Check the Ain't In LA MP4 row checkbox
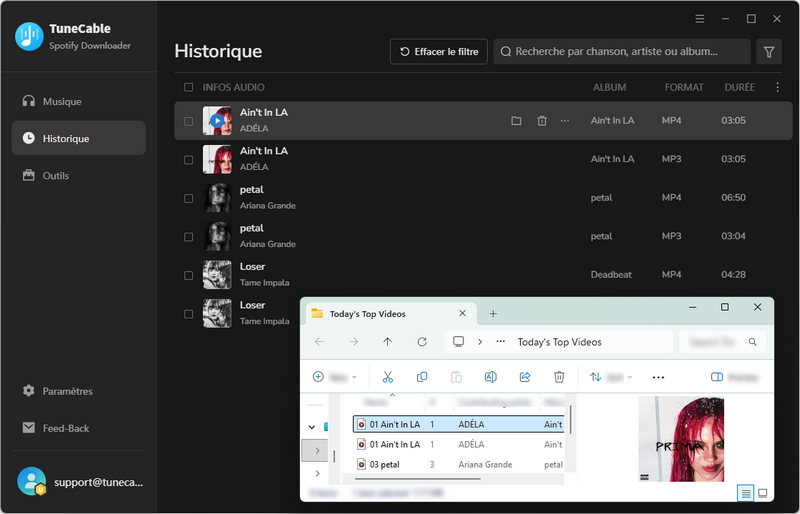800x514 pixels. click(x=188, y=121)
